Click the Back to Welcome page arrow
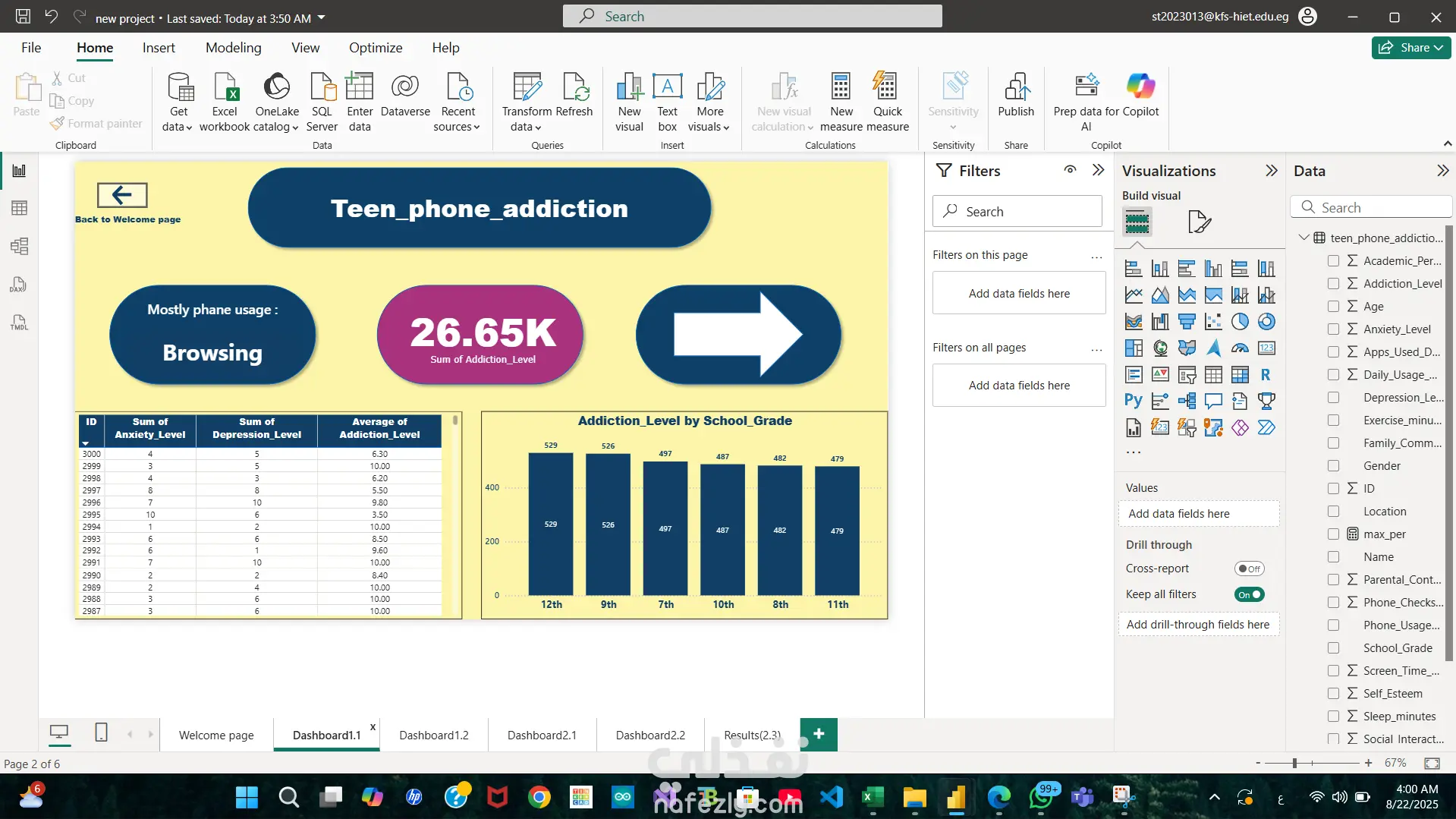1456x819 pixels. (122, 195)
